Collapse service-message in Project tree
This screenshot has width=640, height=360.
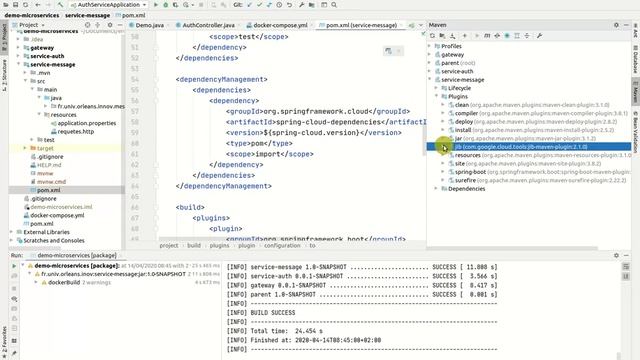click(x=18, y=64)
